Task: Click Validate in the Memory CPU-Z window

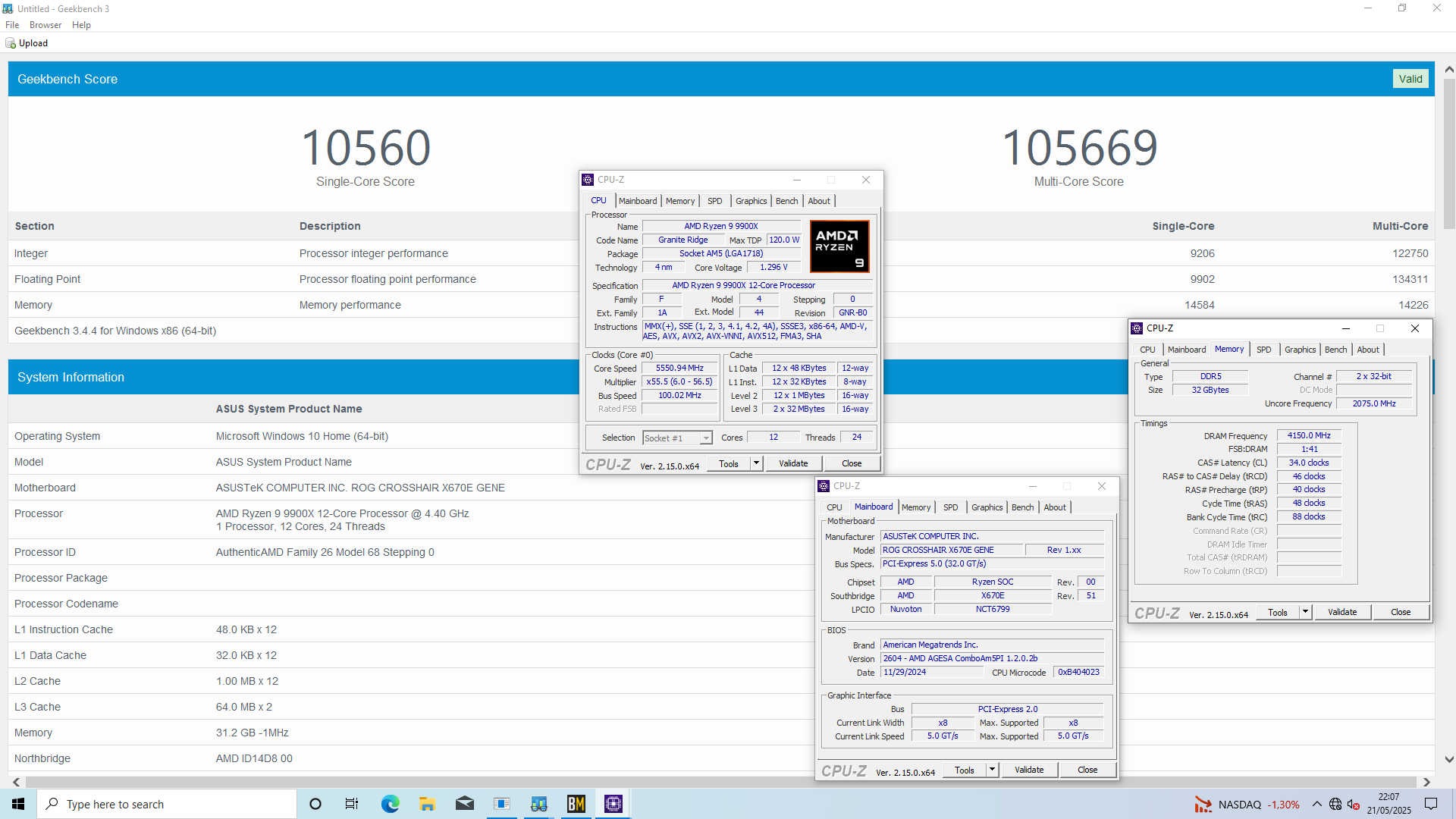Action: 1342,613
